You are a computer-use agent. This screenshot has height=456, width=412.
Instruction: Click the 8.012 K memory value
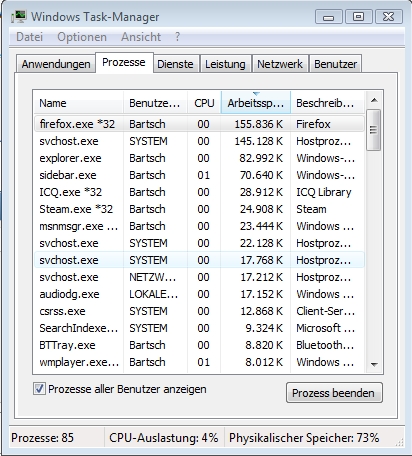point(264,362)
